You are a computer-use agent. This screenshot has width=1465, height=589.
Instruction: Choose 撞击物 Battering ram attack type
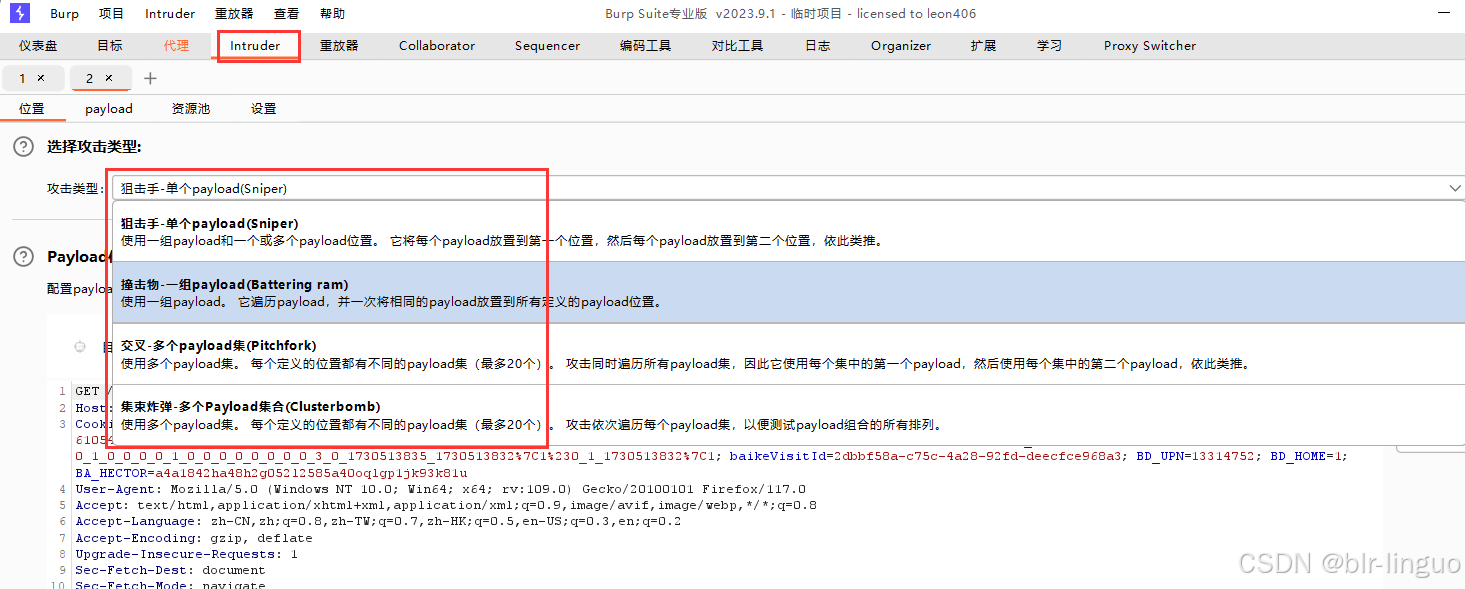click(x=790, y=292)
